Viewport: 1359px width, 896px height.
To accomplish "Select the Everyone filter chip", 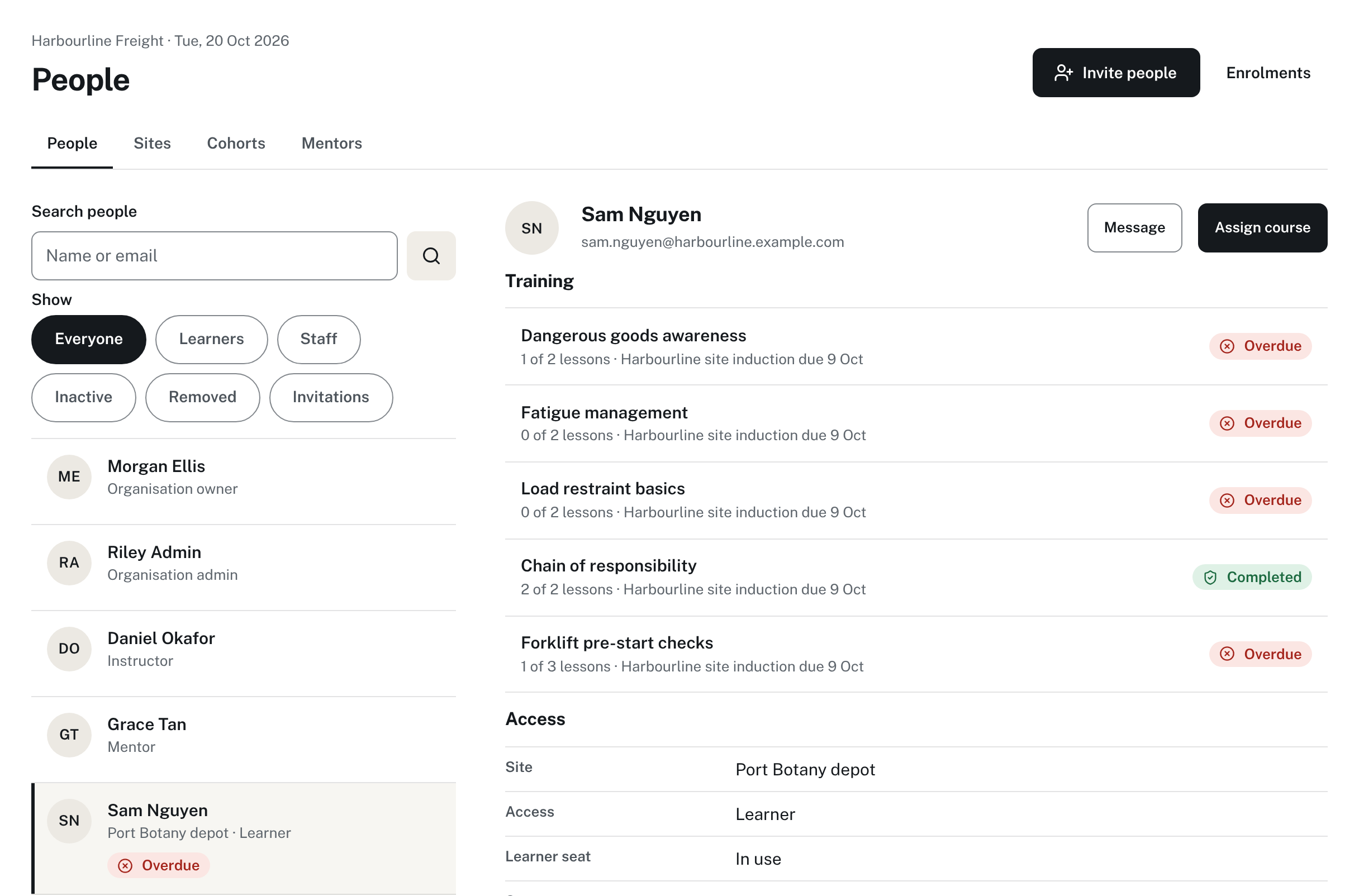I will [89, 339].
